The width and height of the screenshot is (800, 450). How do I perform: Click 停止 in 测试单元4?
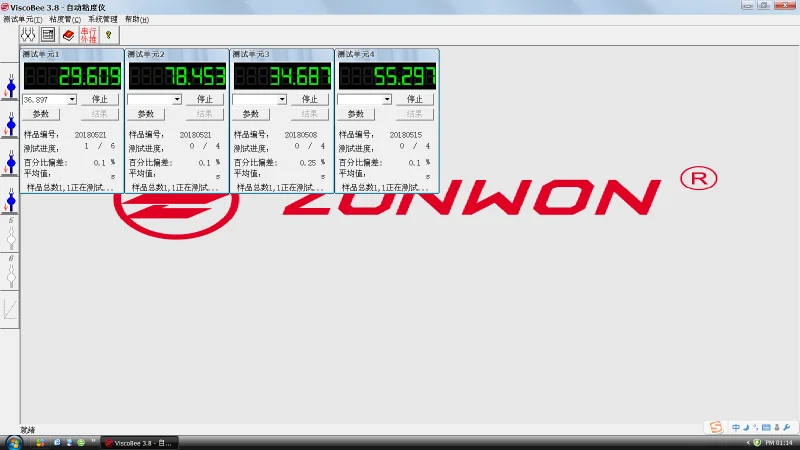coord(415,99)
